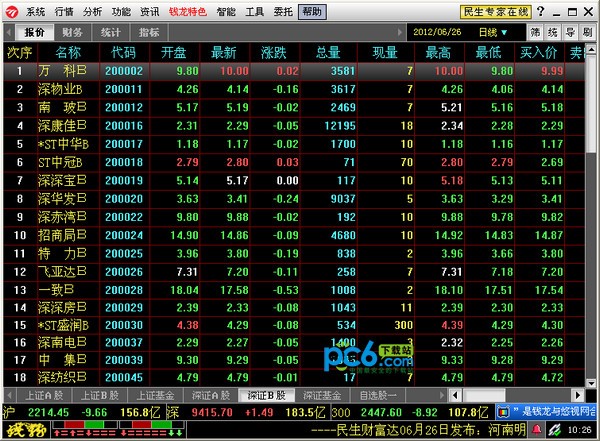
Task: Click the vertical scrollbar down arrow
Action: point(591,383)
